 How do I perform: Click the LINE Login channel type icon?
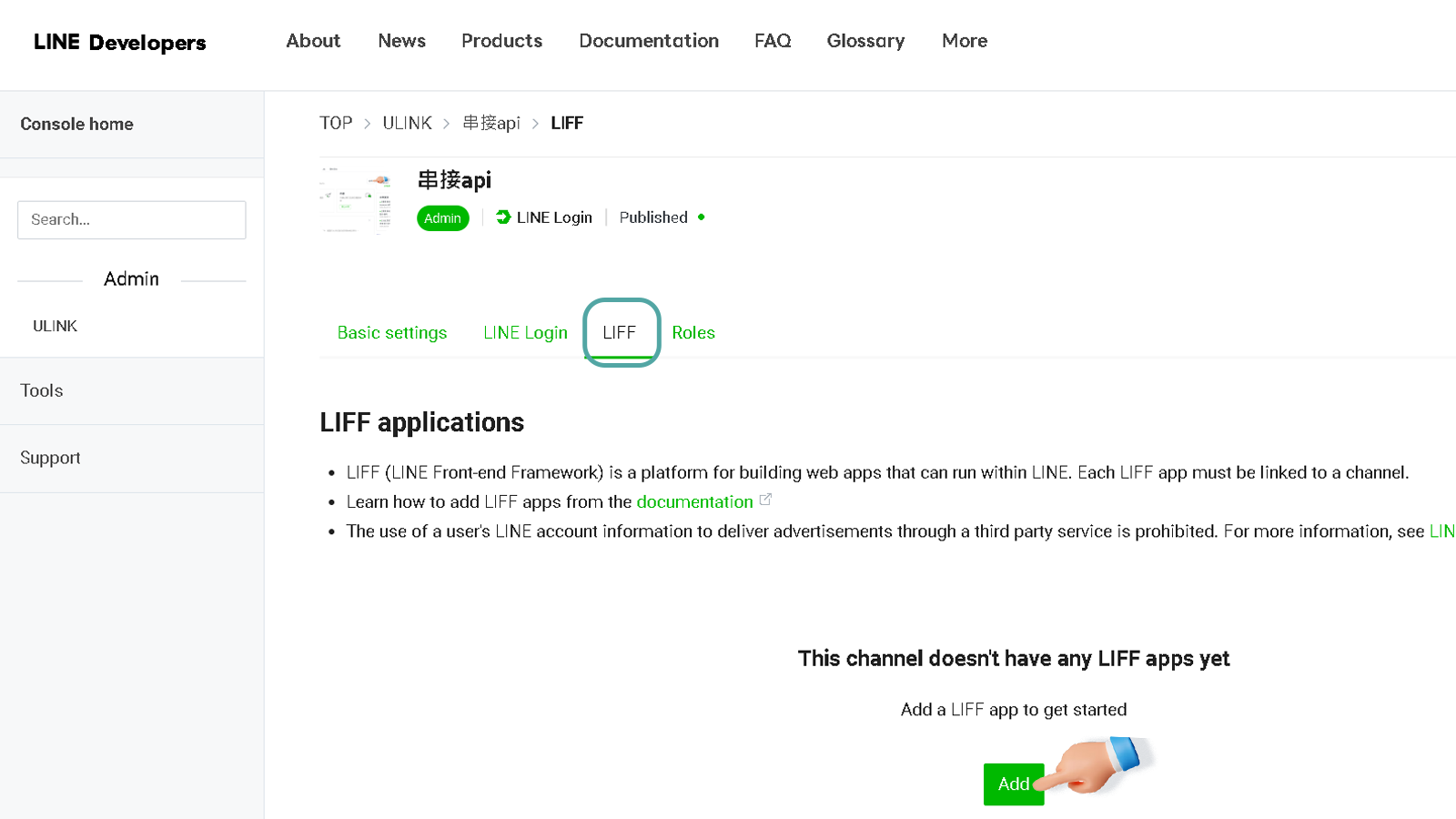pyautogui.click(x=503, y=217)
